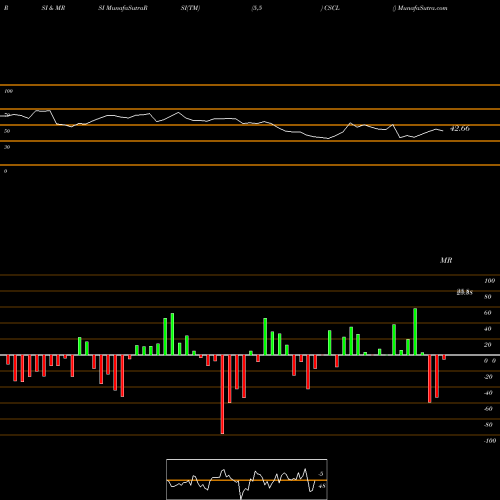Viewport: 500px width, 500px height.
Task: Click the RSI axis label 50
Action: 7,131
